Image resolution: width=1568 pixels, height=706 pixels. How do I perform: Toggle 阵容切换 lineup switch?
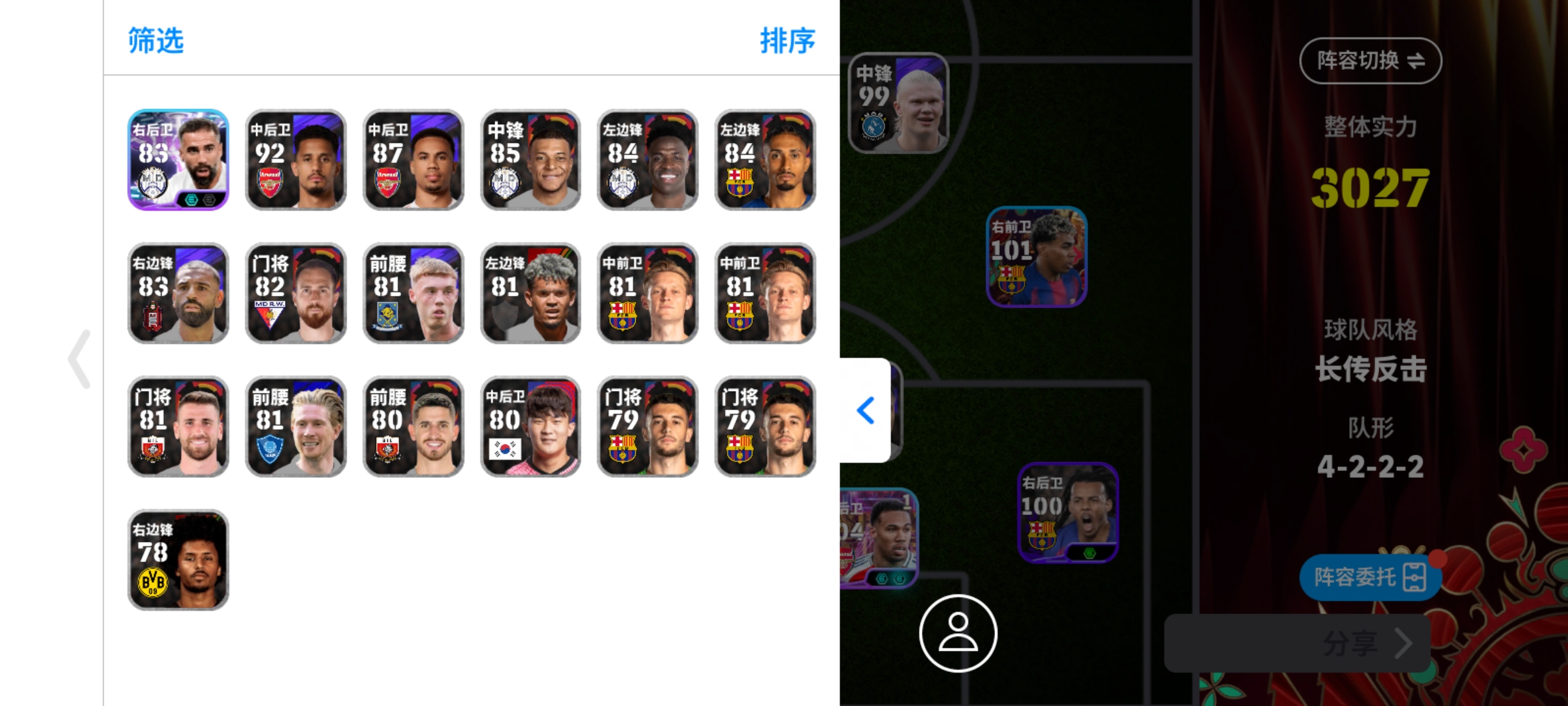(1370, 61)
